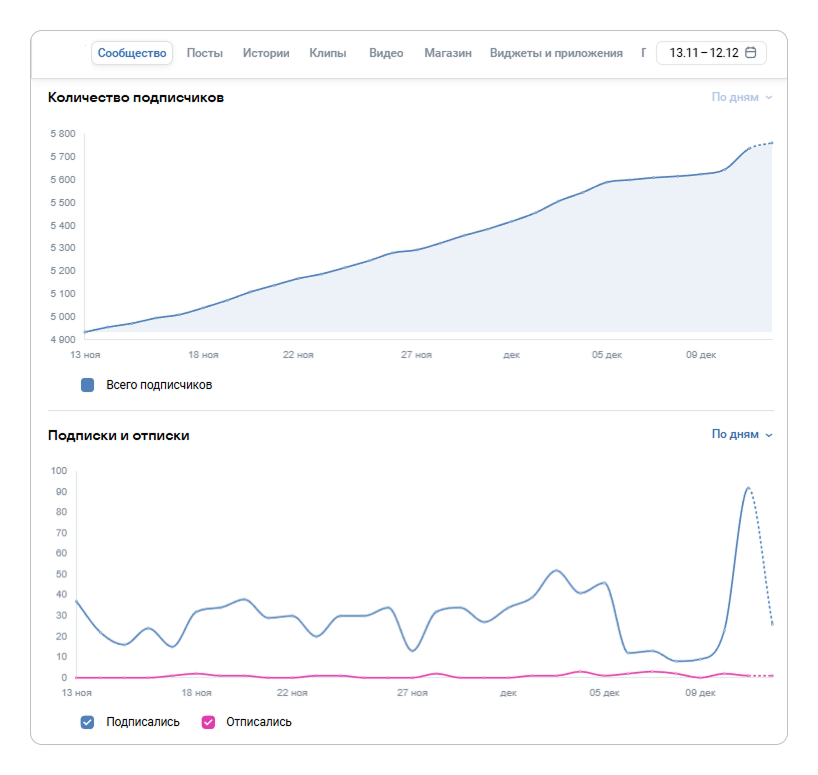Click the Всего подписчиков legend swatch
818x775 pixels.
[x=87, y=384]
